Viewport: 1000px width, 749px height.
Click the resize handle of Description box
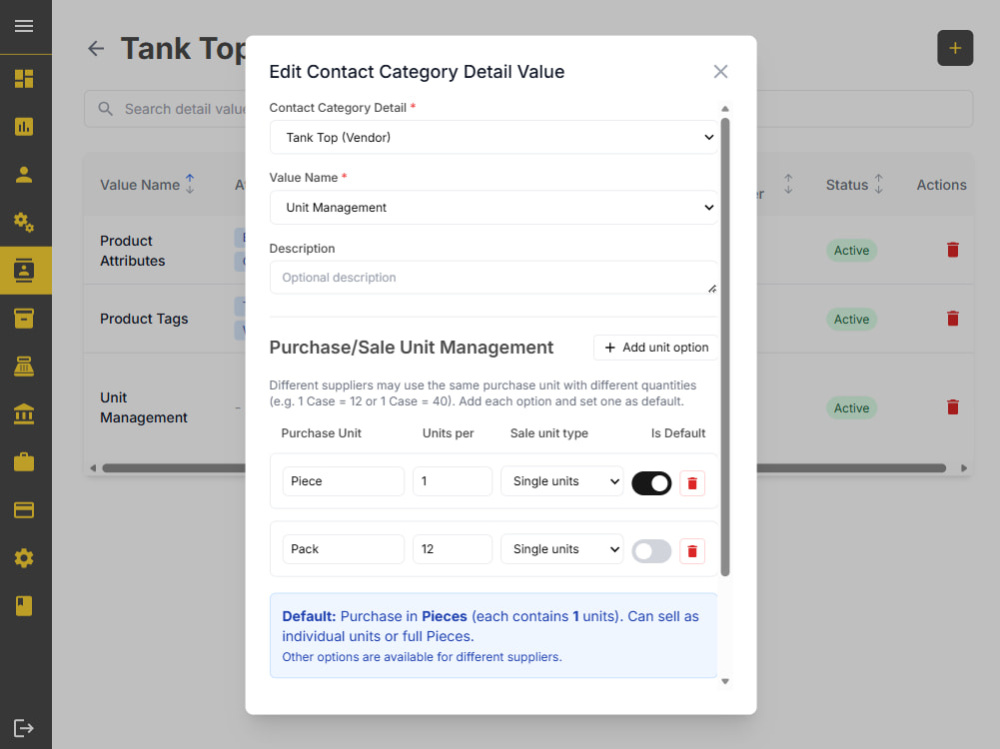(712, 289)
